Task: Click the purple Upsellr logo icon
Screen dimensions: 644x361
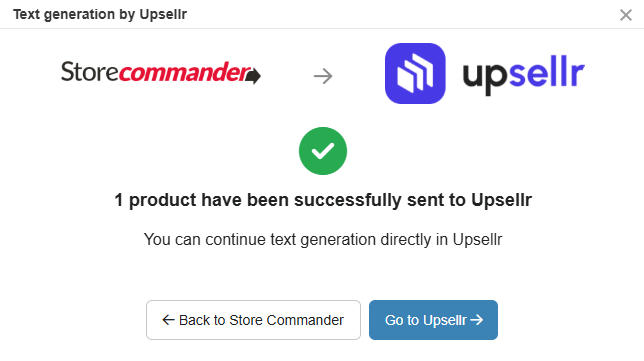Action: (415, 74)
